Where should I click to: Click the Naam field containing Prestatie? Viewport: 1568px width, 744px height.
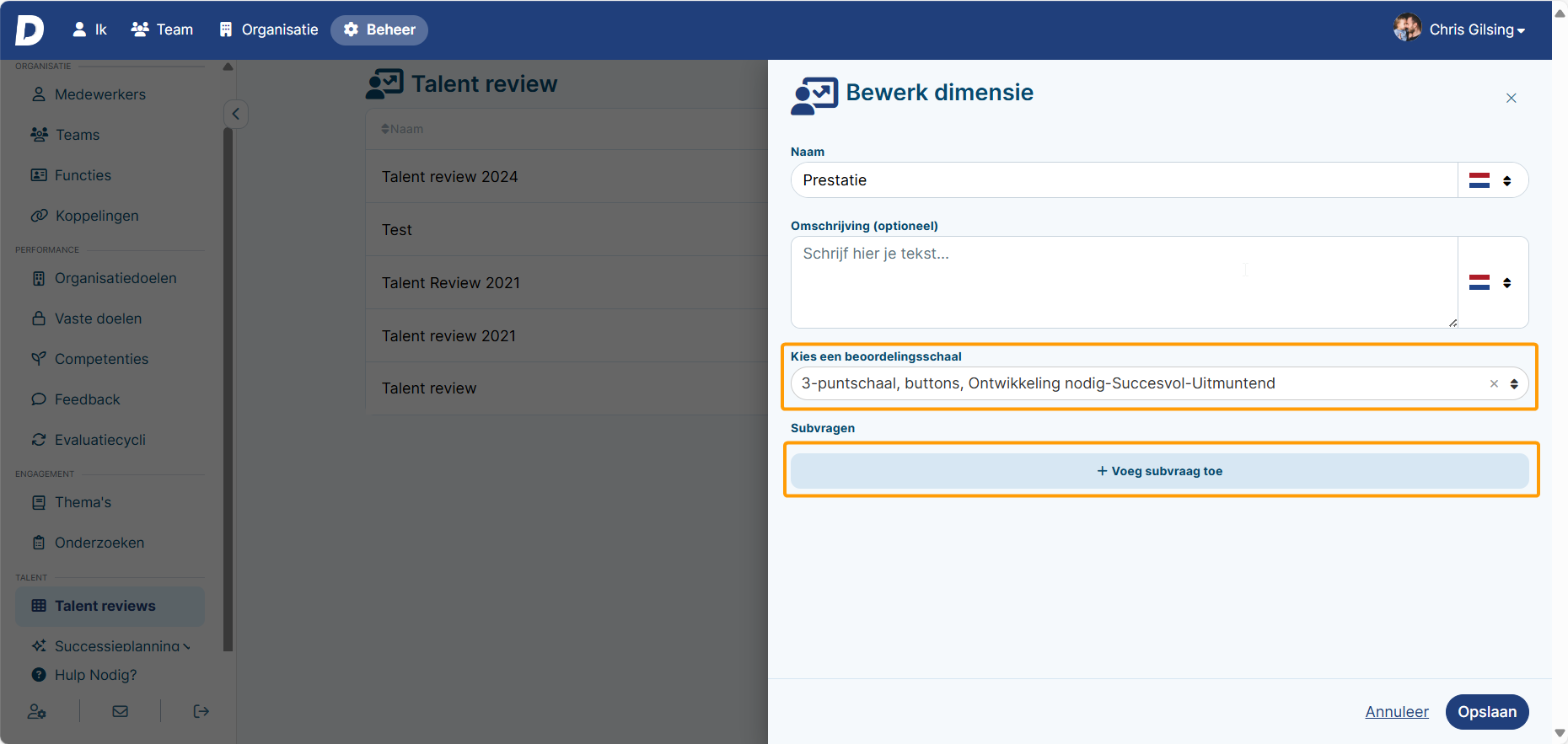tap(1125, 180)
